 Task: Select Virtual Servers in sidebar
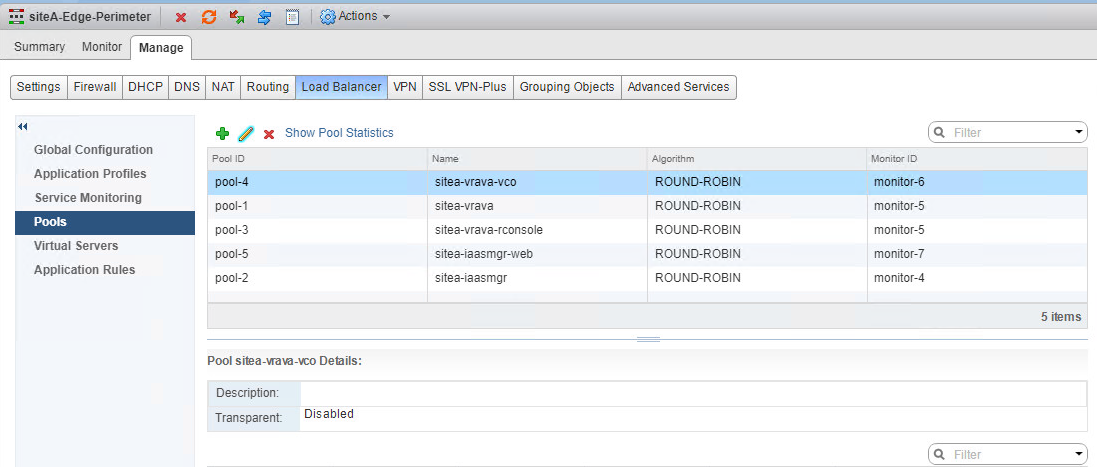point(76,246)
